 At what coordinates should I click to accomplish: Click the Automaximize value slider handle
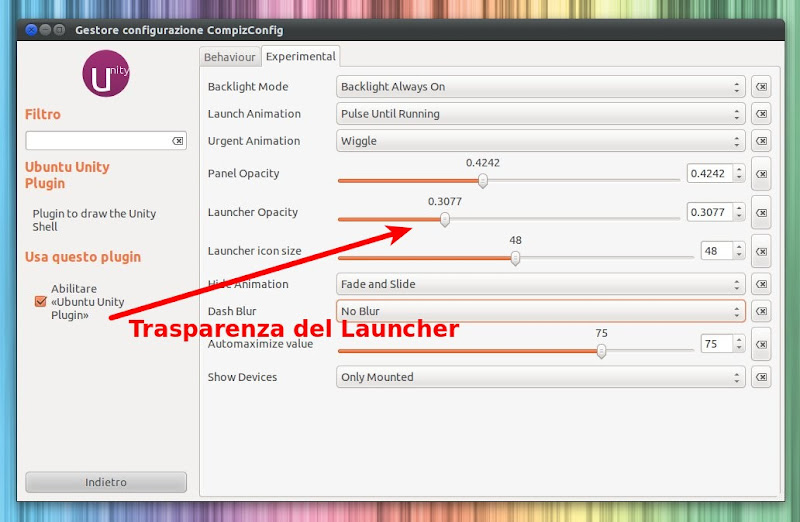[x=602, y=351]
